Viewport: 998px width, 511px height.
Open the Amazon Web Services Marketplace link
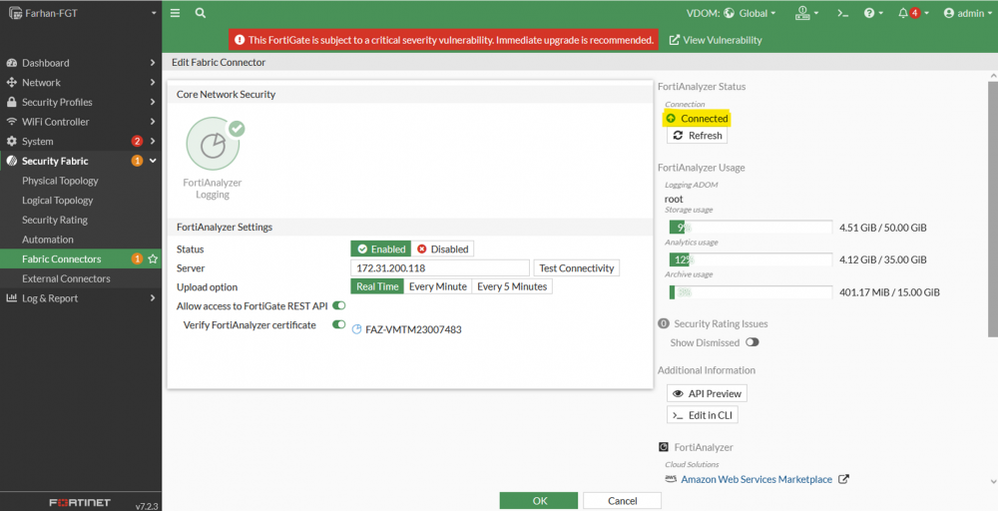pos(756,479)
